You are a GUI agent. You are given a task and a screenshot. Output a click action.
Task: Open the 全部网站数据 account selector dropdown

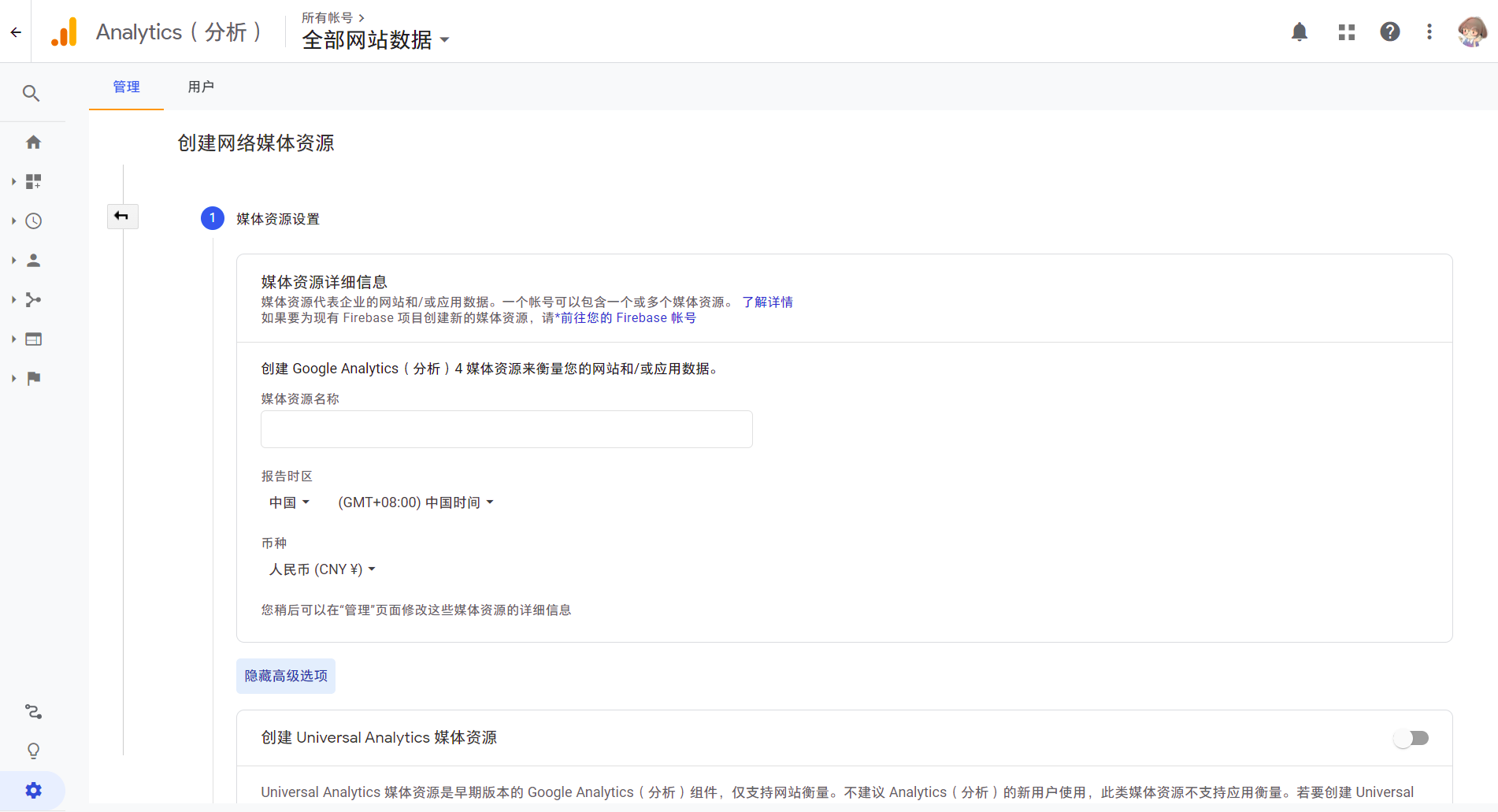click(376, 39)
